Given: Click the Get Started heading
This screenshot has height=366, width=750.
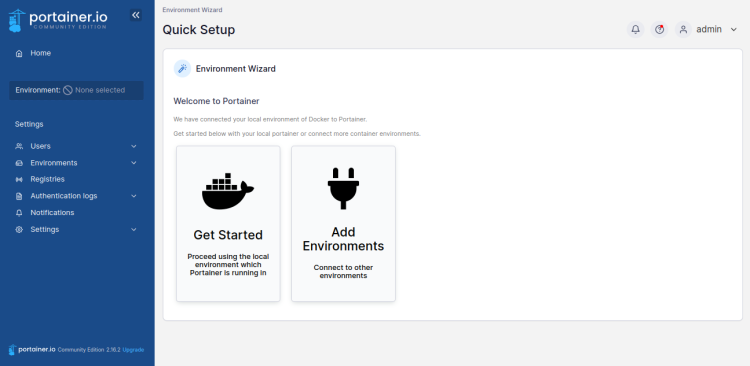Looking at the screenshot, I should click(x=228, y=235).
